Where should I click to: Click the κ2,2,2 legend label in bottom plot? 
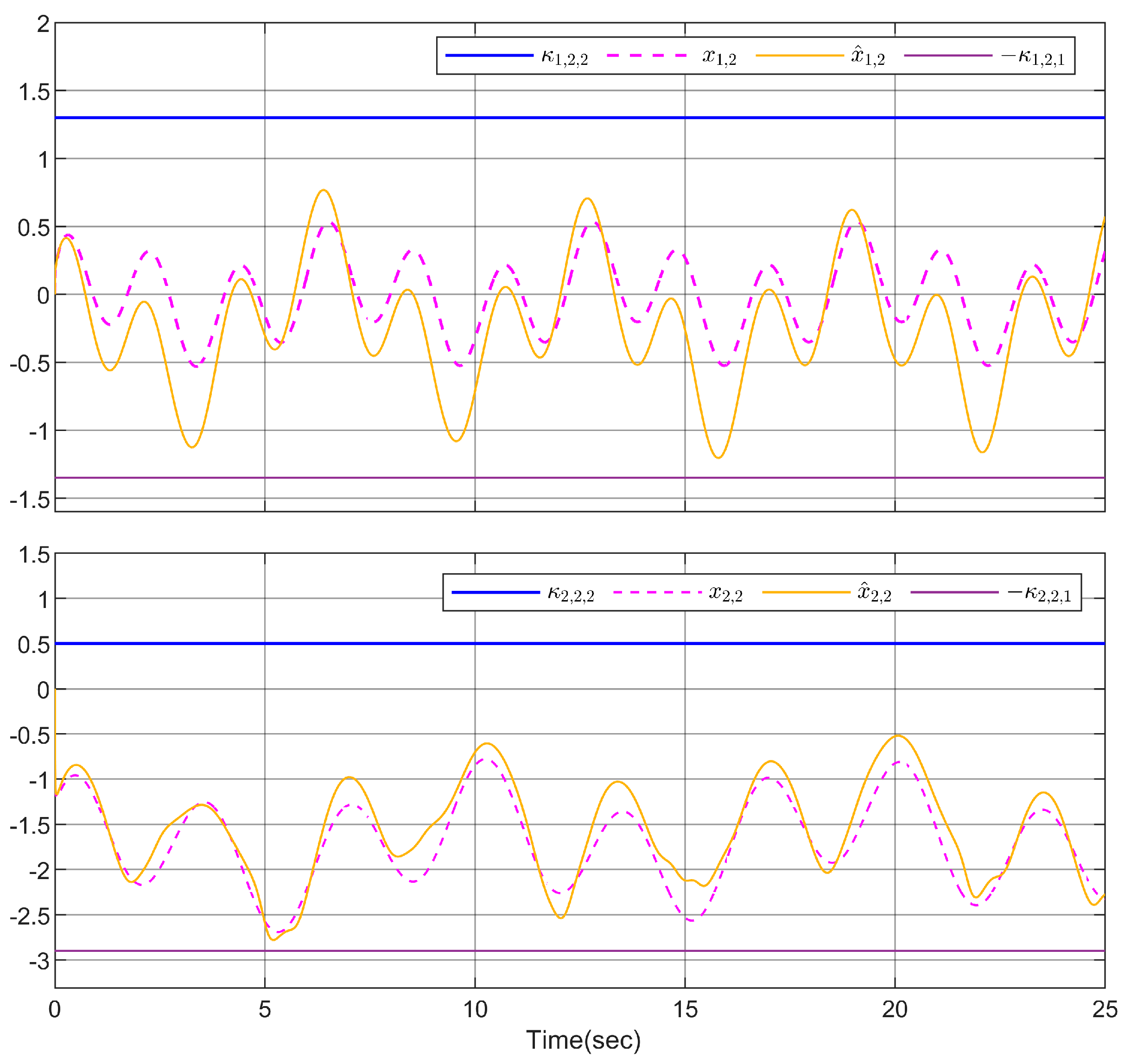click(x=571, y=594)
